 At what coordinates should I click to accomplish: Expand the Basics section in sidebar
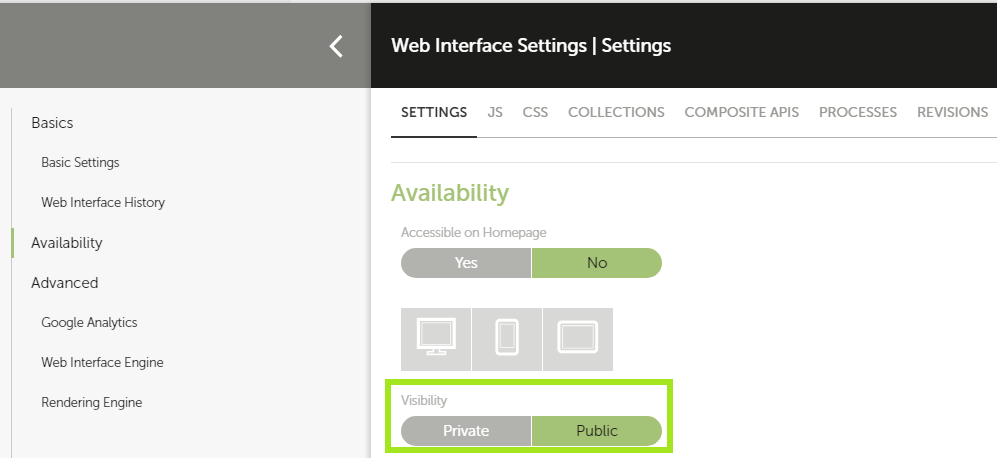52,123
